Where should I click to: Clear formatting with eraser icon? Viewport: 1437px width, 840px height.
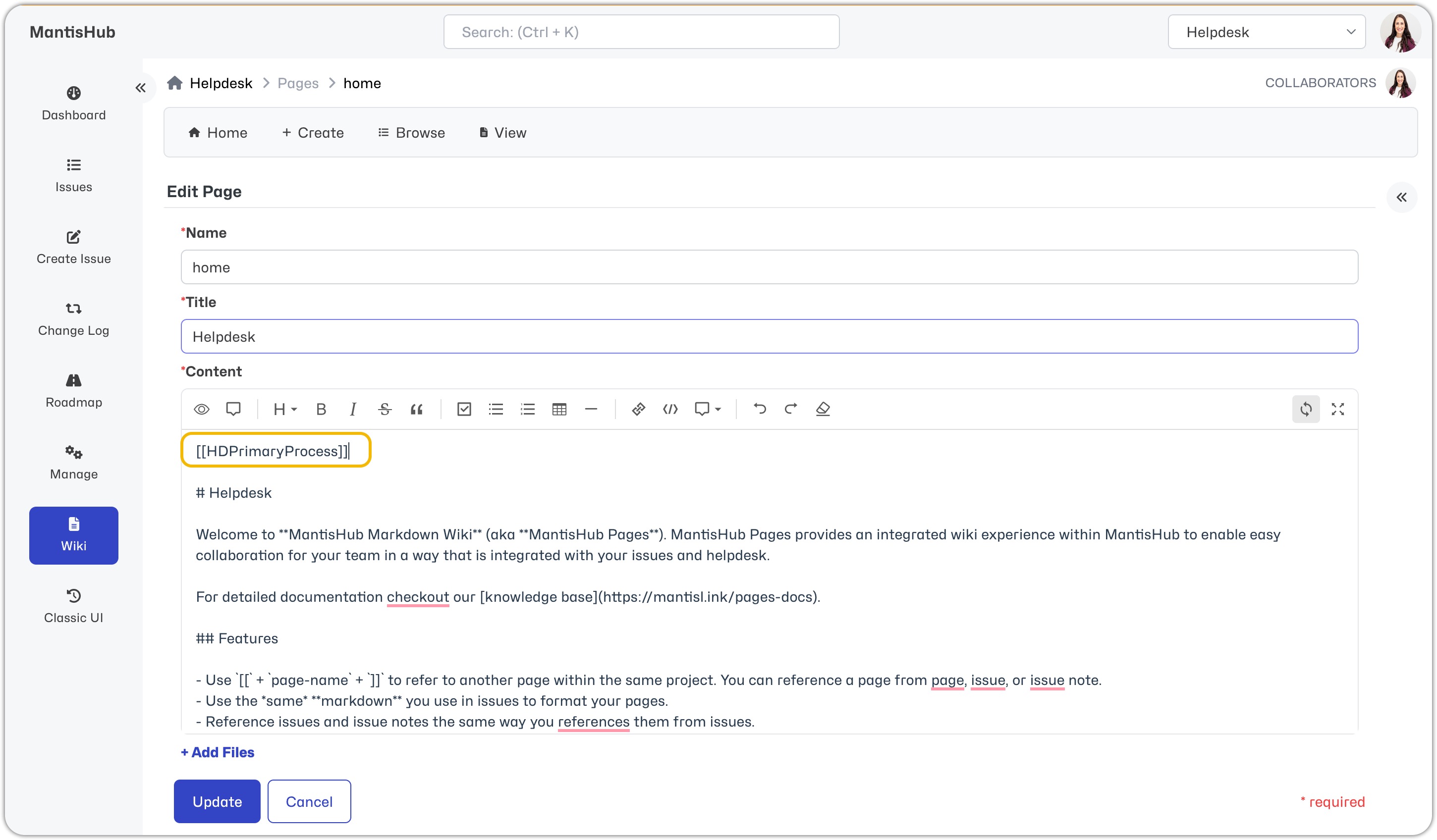pyautogui.click(x=823, y=409)
